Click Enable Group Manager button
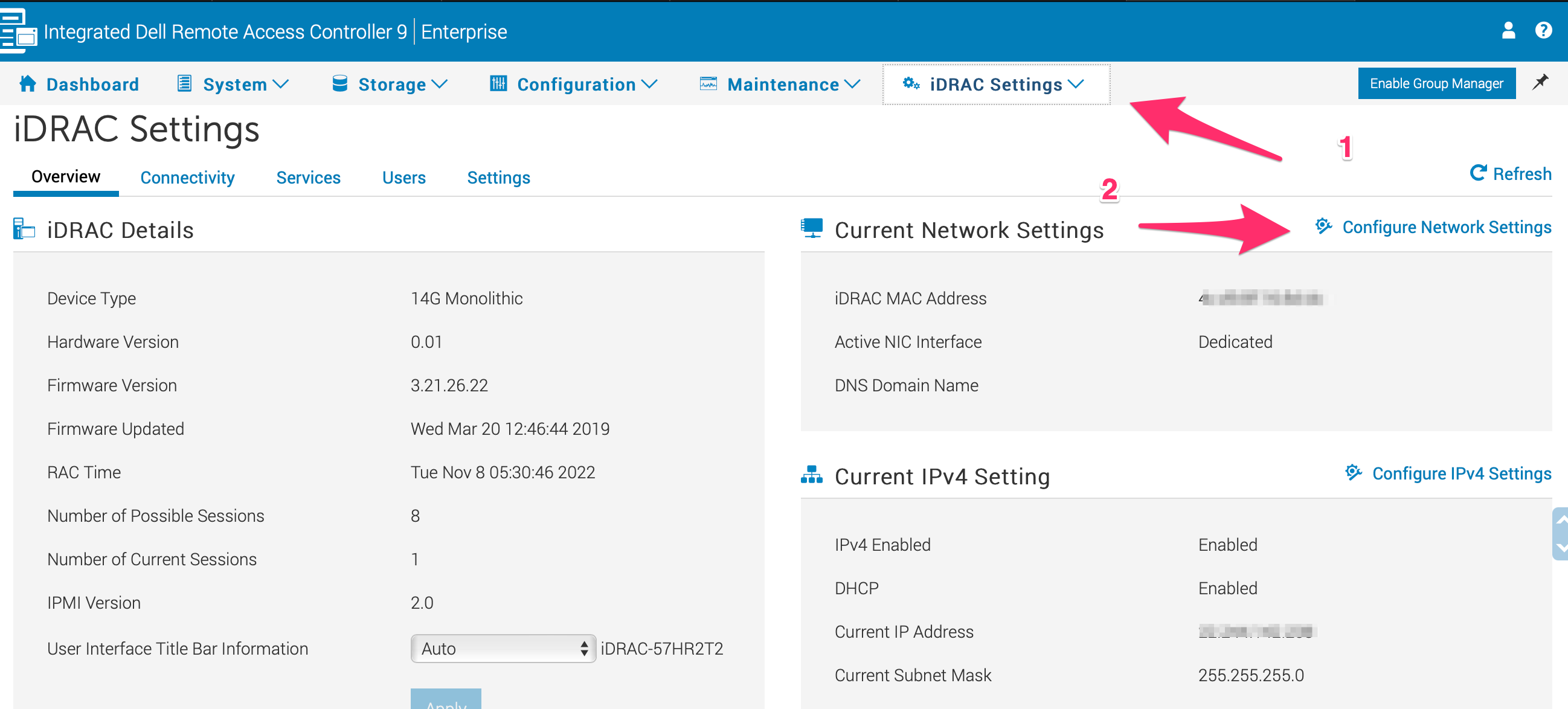Viewport: 1568px width, 709px height. pos(1436,83)
